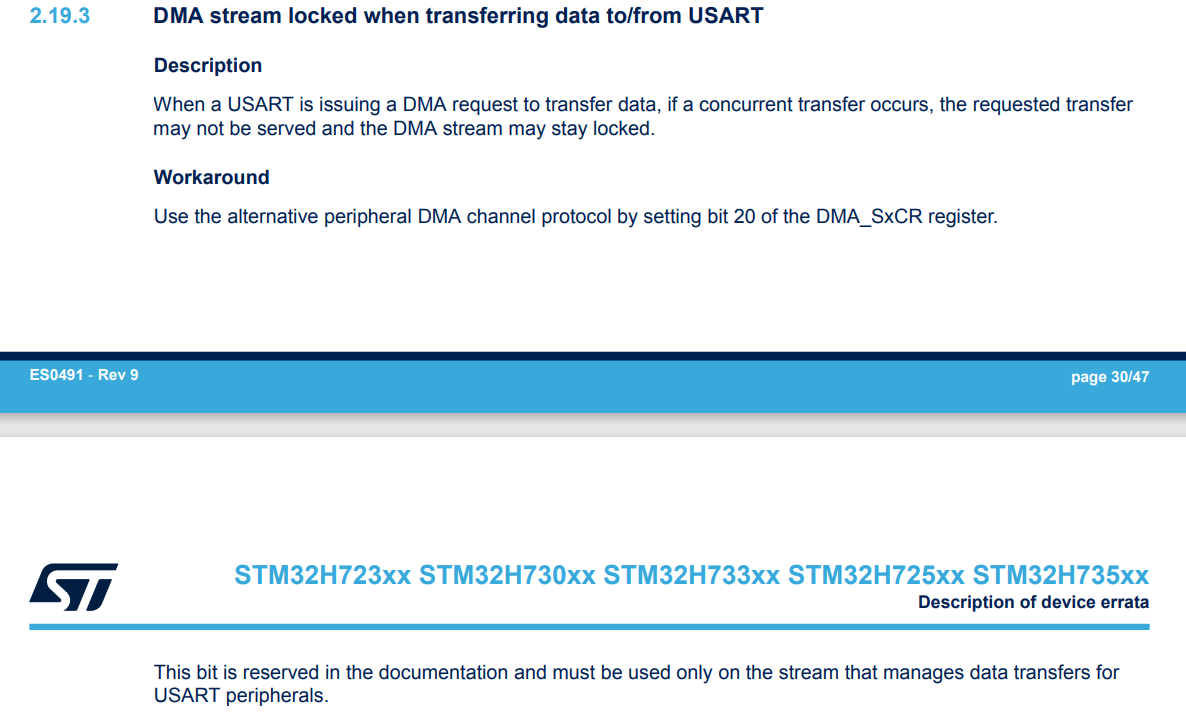
Task: Click the words "USART peripherals" in the last paragraph
Action: 241,695
